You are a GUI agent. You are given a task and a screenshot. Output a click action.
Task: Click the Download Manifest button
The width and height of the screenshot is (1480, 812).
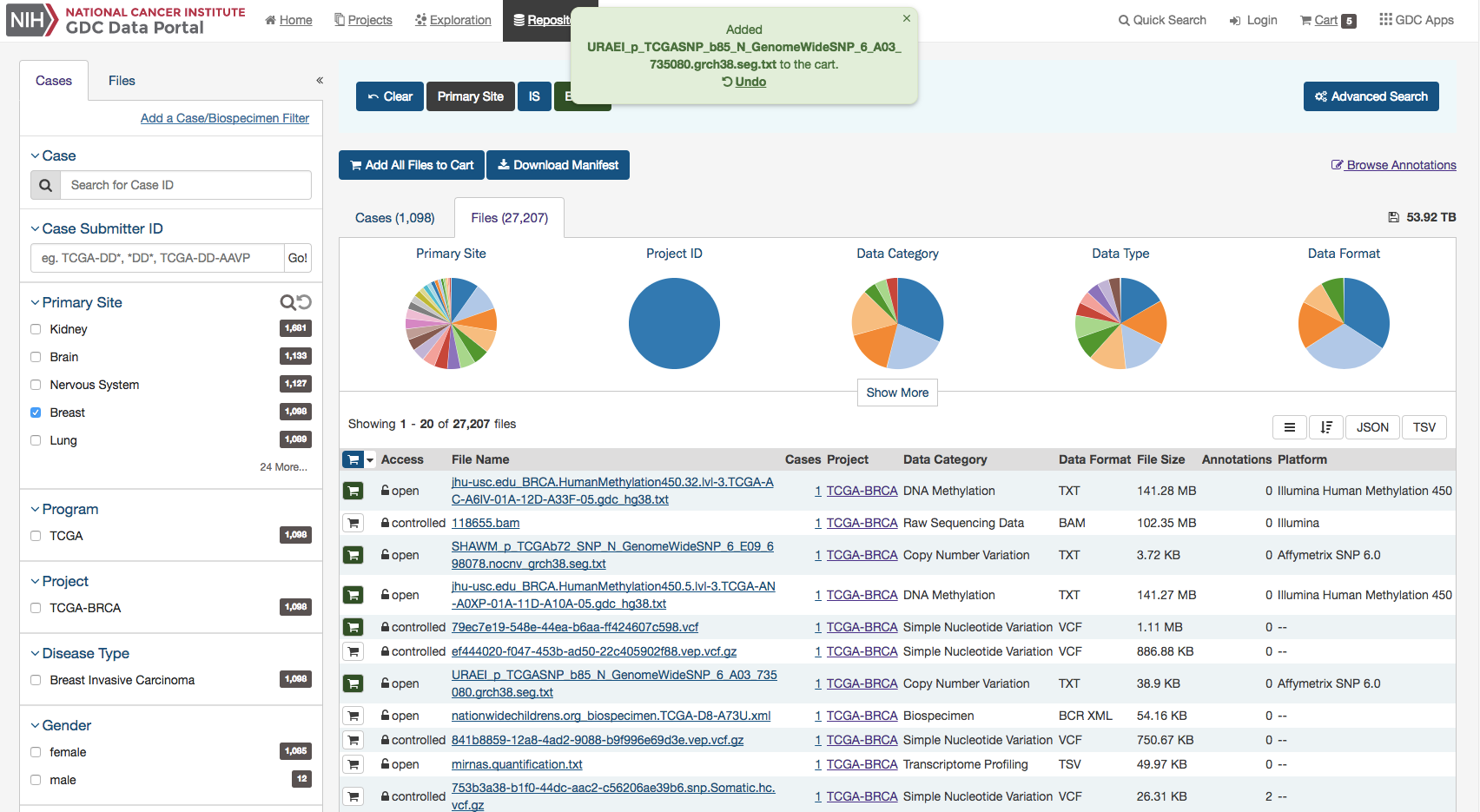point(558,165)
